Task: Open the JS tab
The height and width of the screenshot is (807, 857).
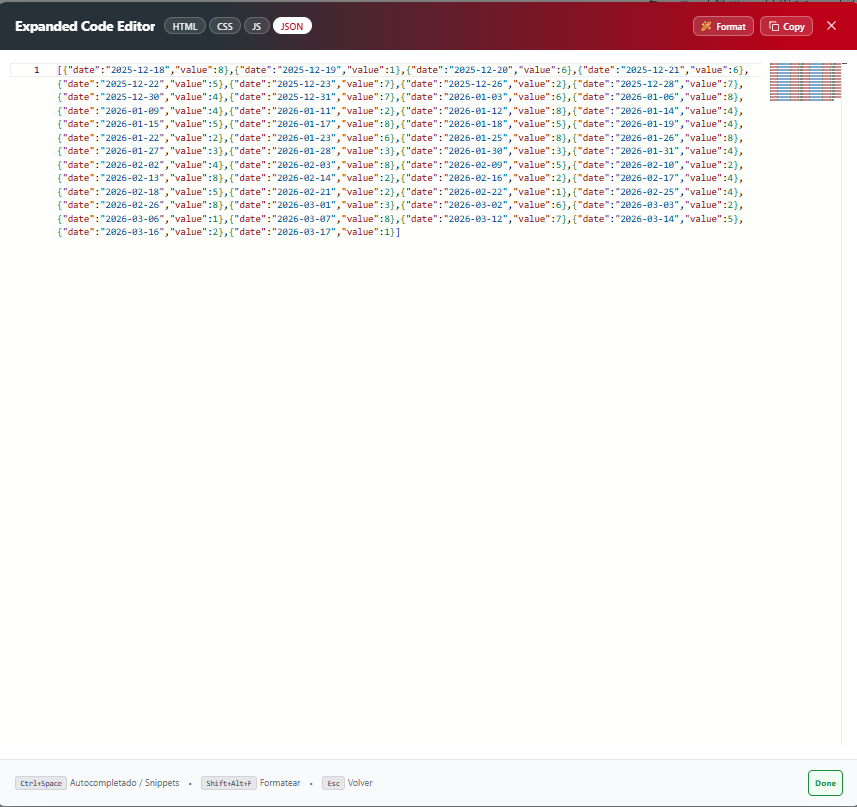Action: (256, 26)
